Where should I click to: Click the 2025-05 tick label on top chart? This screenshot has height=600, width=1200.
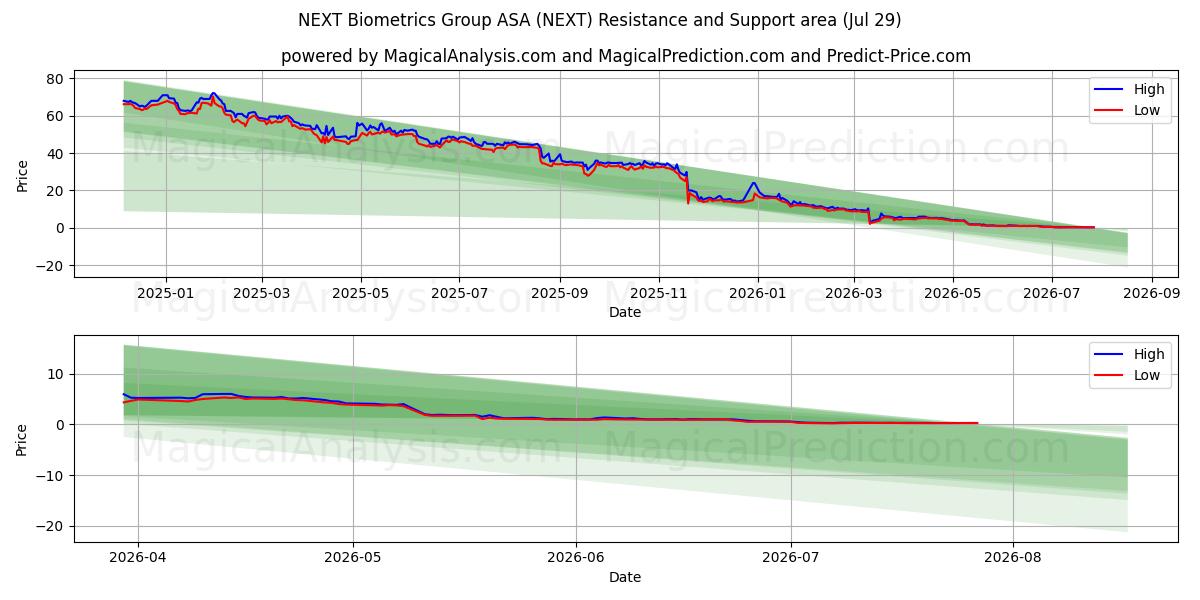[x=360, y=293]
